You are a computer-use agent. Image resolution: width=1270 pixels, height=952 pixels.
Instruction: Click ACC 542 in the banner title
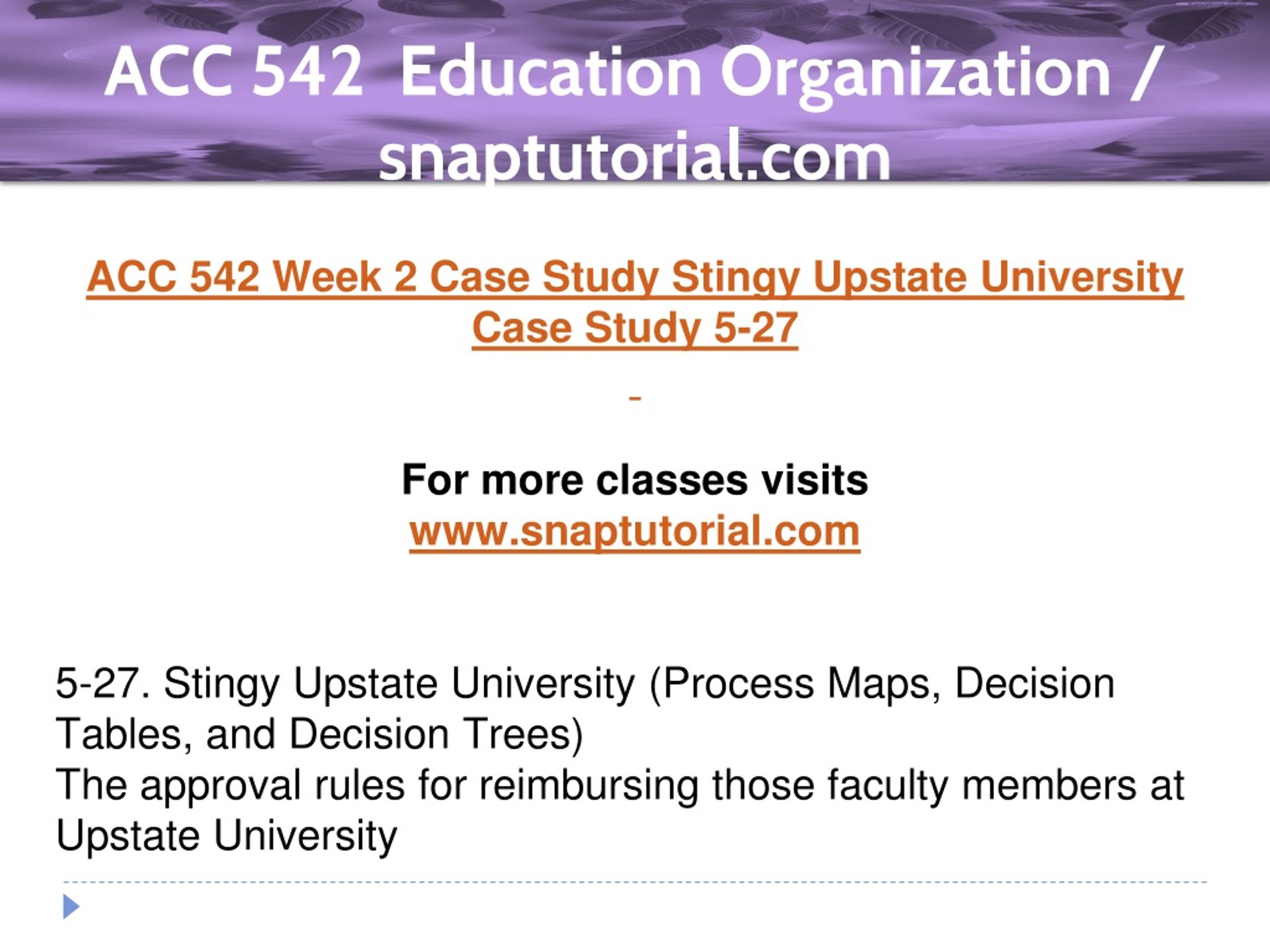coord(234,72)
